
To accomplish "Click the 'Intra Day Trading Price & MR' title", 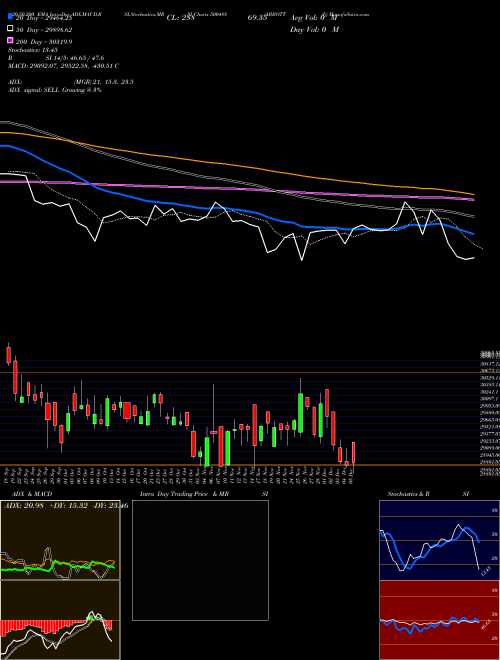I will [x=184, y=494].
